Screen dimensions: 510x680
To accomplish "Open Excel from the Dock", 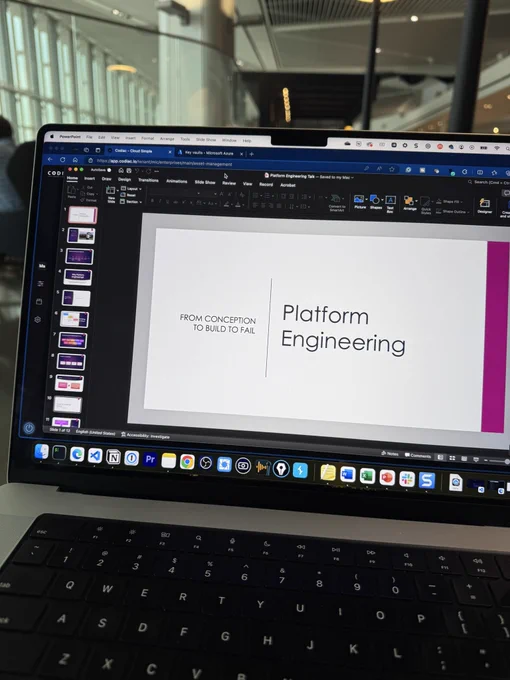I will click(x=367, y=475).
